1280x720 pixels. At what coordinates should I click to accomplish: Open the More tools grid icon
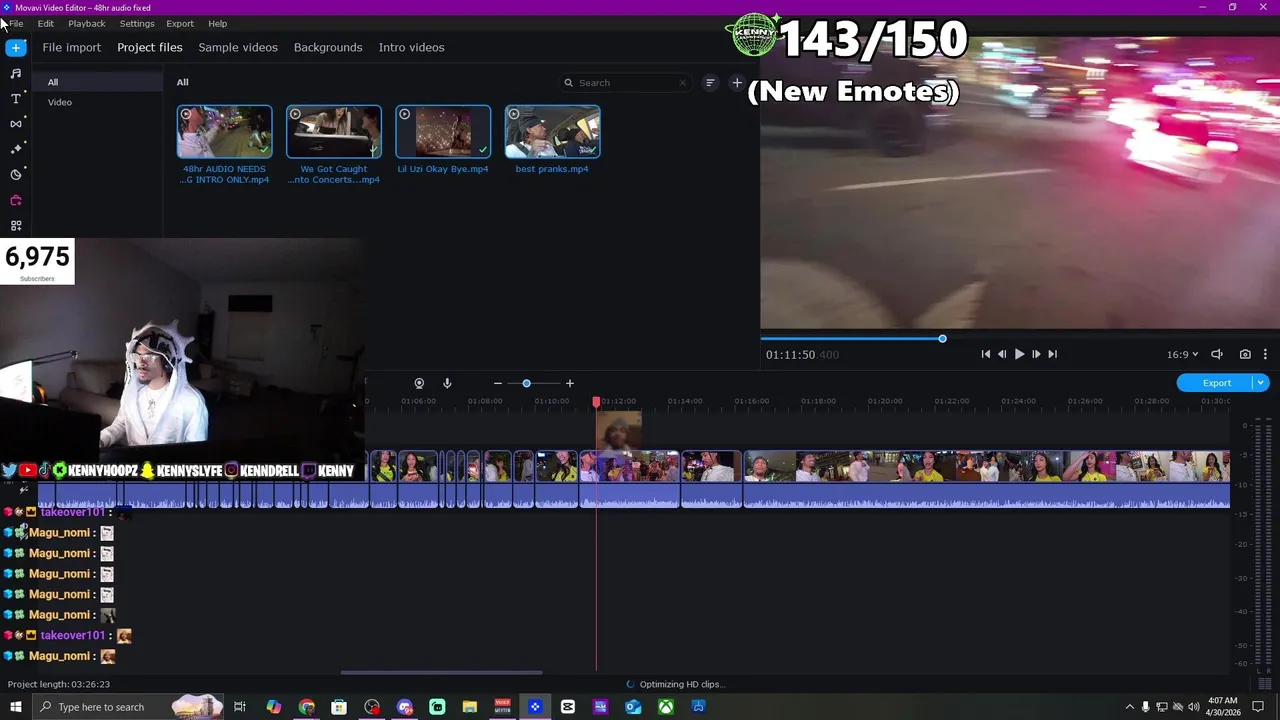pyautogui.click(x=16, y=226)
